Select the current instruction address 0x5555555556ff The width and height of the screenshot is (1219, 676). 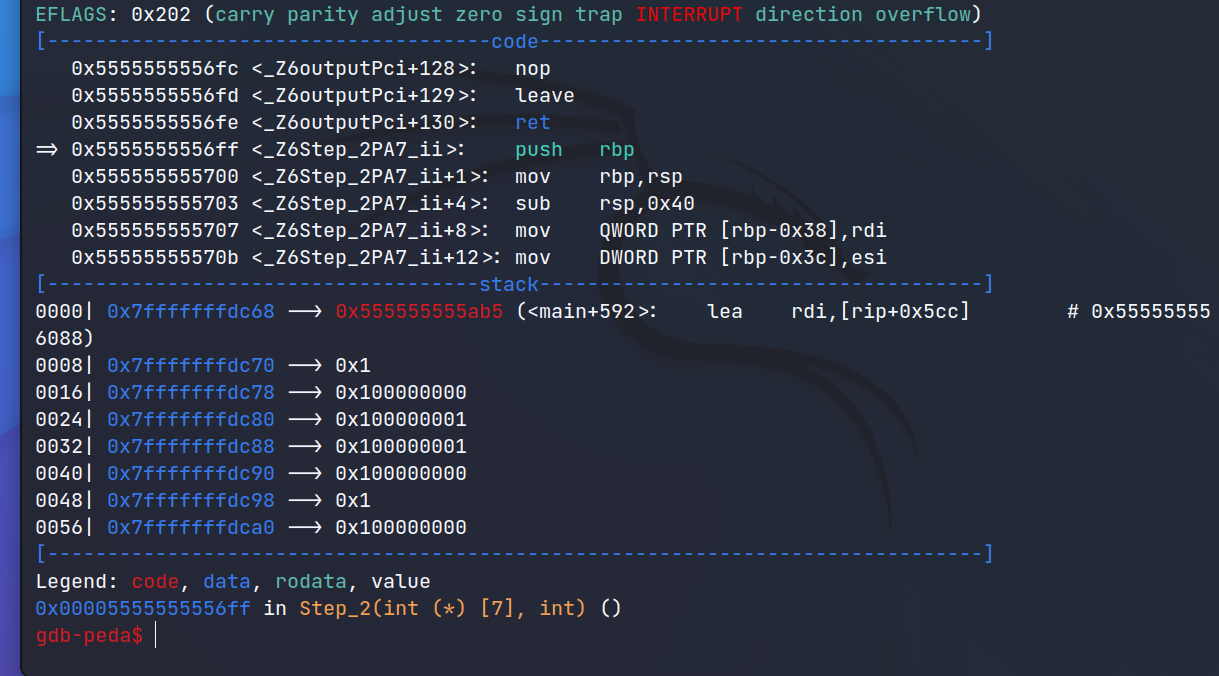[x=155, y=150]
